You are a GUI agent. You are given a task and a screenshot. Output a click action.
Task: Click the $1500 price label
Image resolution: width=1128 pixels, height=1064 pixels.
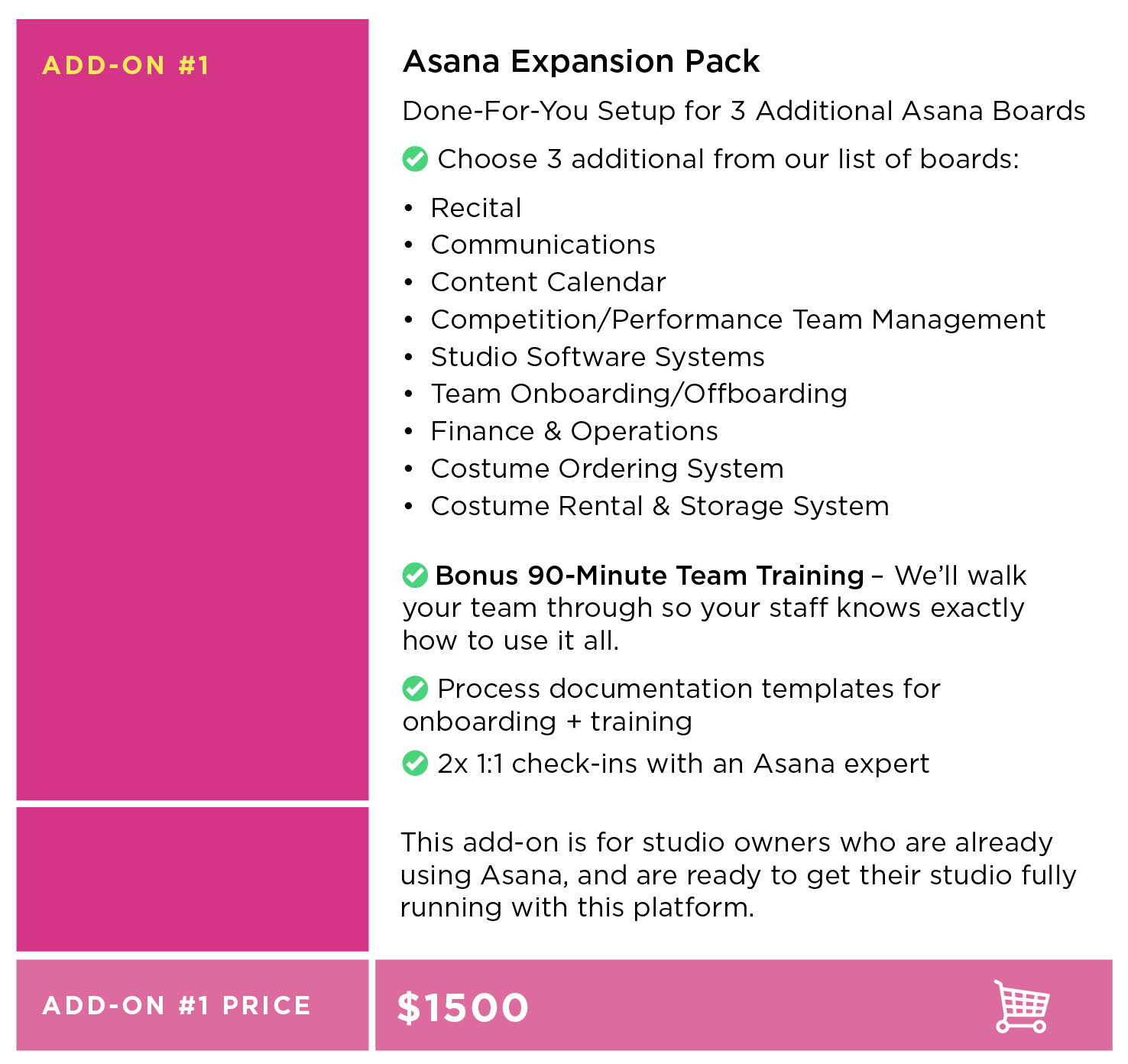463,1007
